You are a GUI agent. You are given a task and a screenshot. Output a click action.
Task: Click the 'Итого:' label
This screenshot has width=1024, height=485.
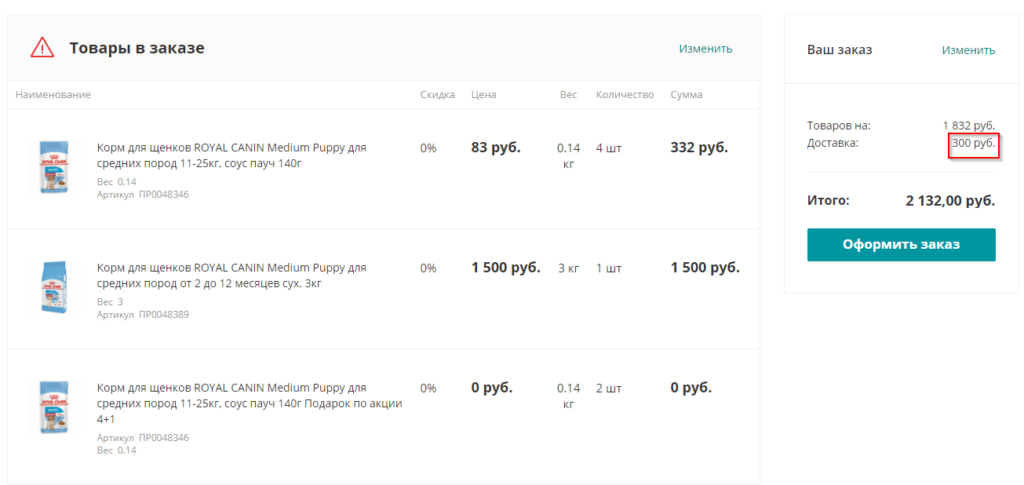point(828,200)
